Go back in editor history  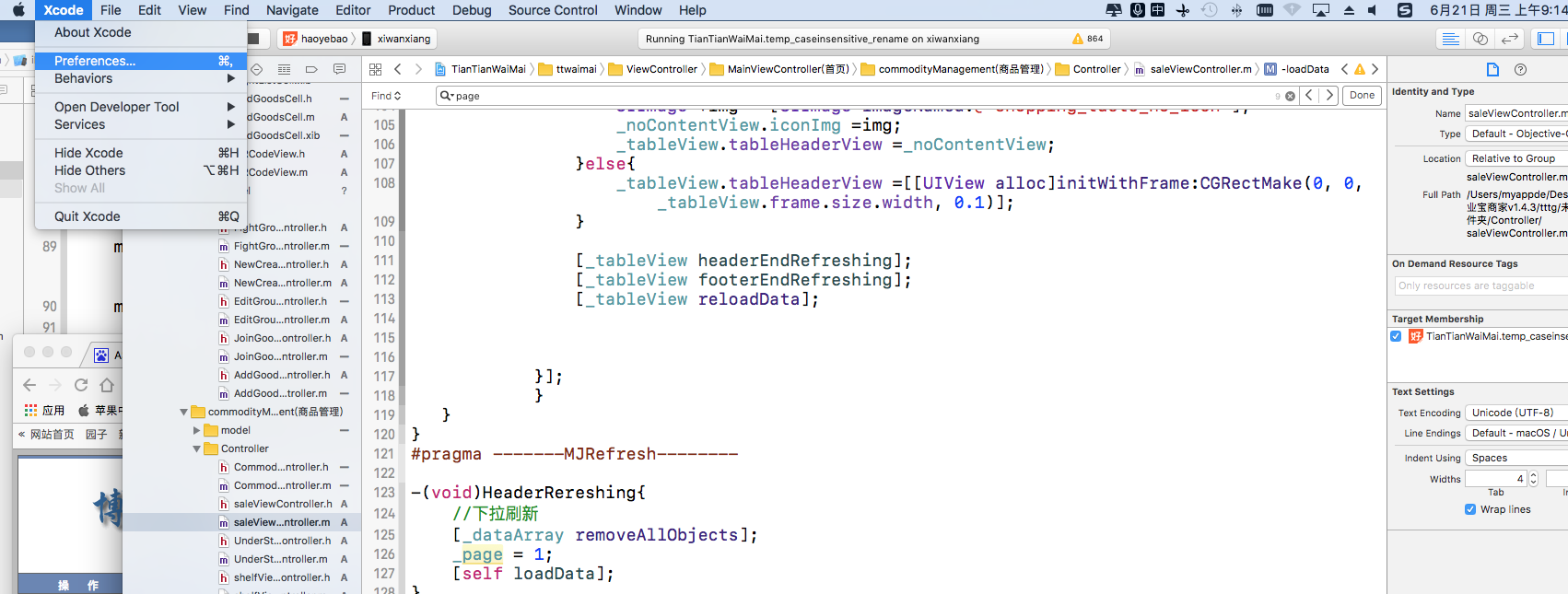point(398,69)
